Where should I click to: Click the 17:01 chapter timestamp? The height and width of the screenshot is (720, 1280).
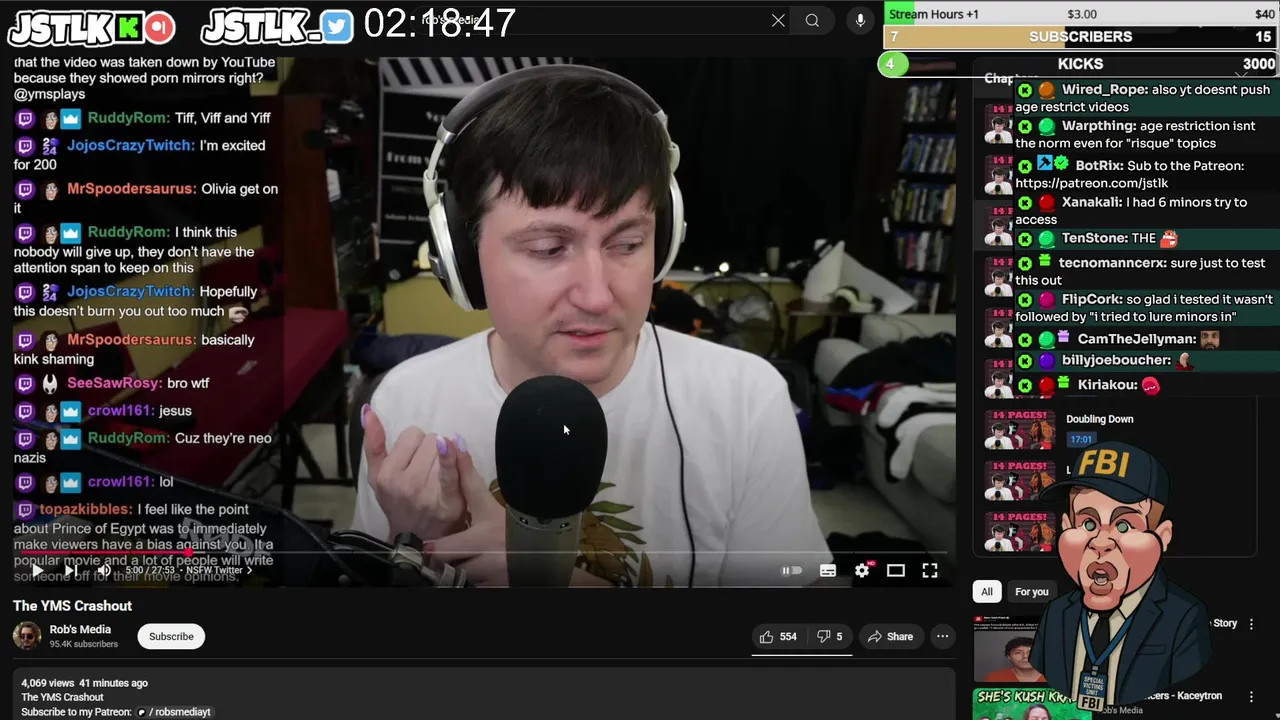click(1081, 439)
